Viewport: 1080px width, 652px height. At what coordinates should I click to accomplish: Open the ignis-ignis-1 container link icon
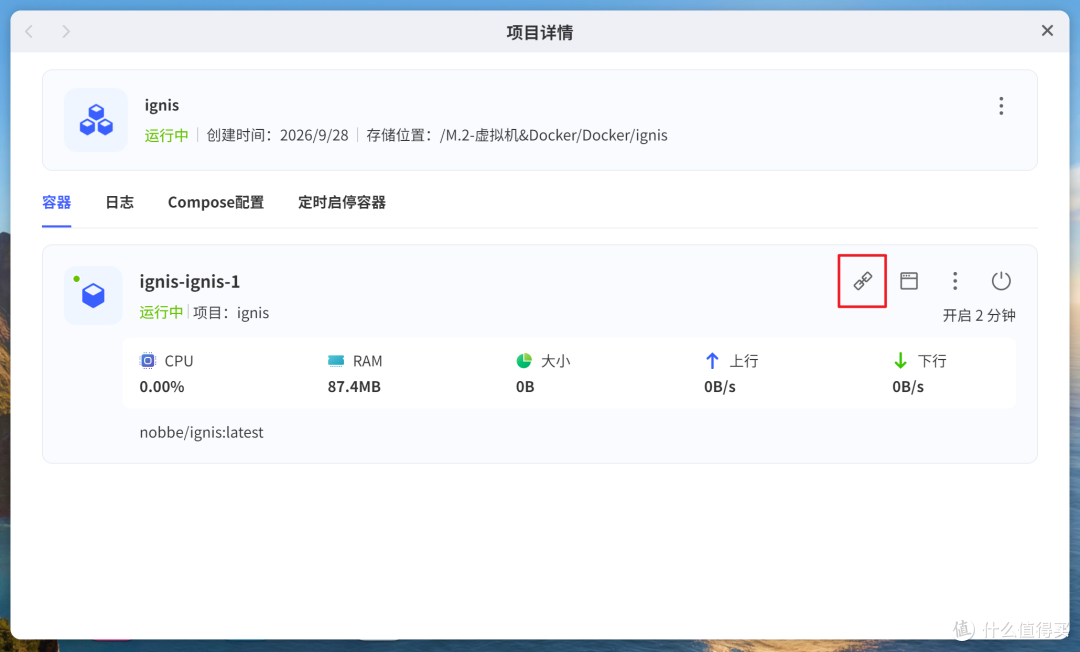point(862,281)
